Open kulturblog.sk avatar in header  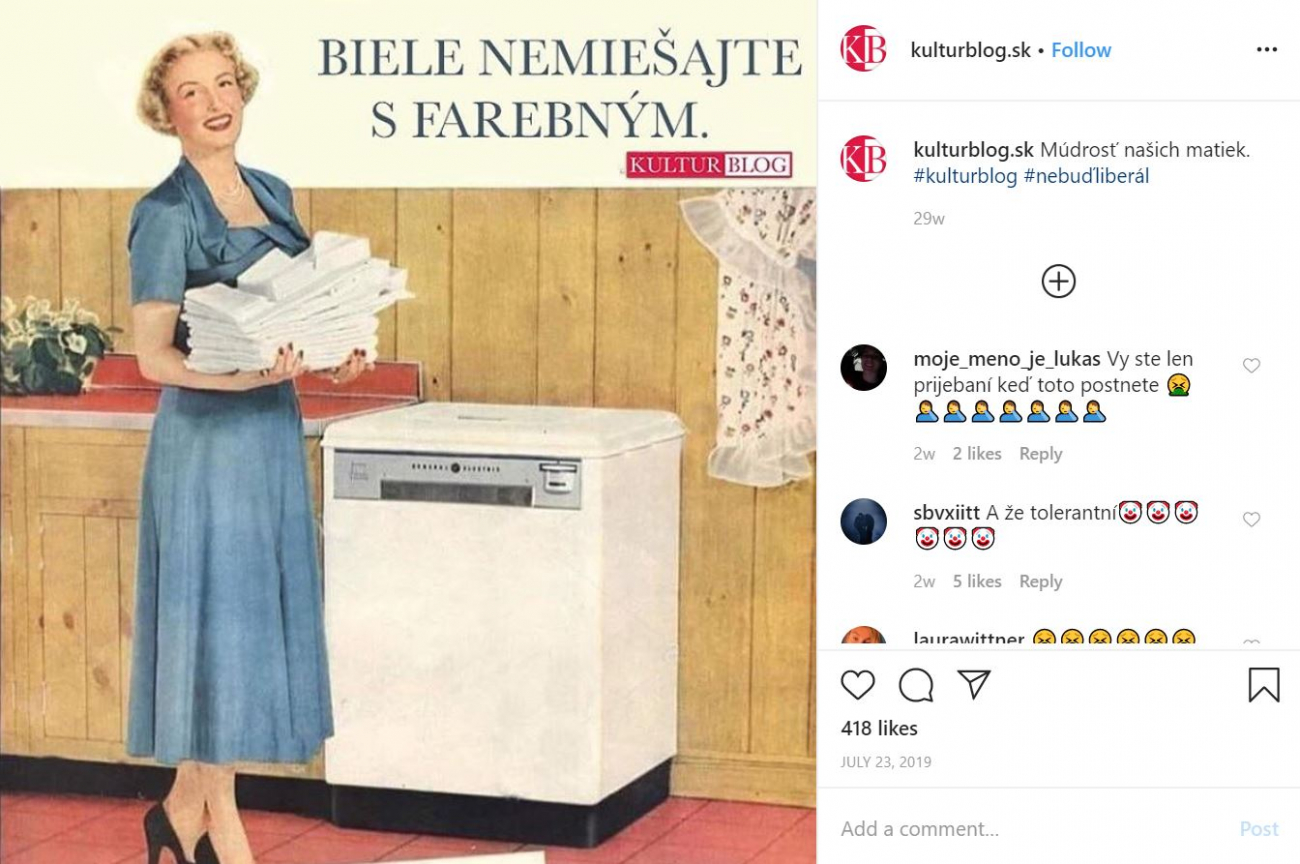point(863,49)
